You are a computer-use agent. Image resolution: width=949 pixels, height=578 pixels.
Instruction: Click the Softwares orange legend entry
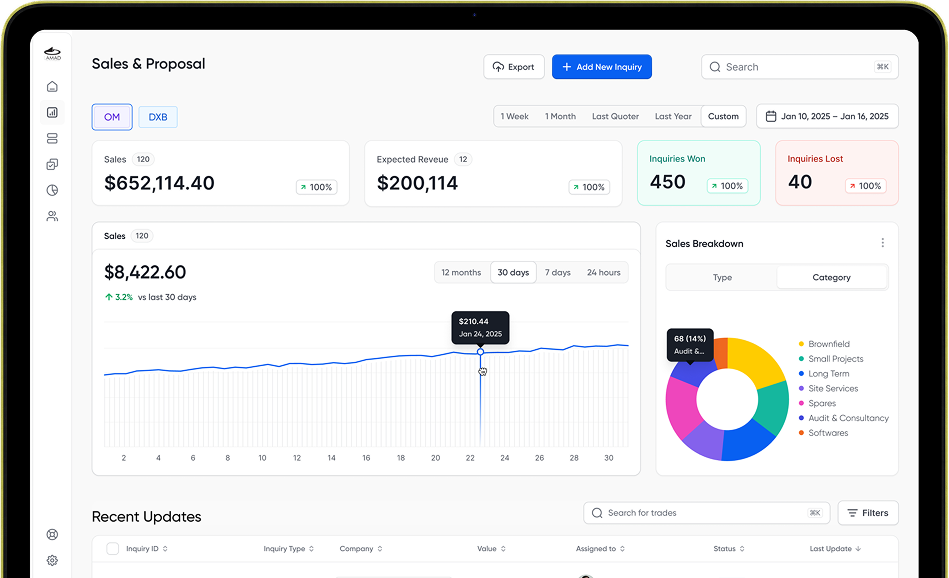pos(823,433)
